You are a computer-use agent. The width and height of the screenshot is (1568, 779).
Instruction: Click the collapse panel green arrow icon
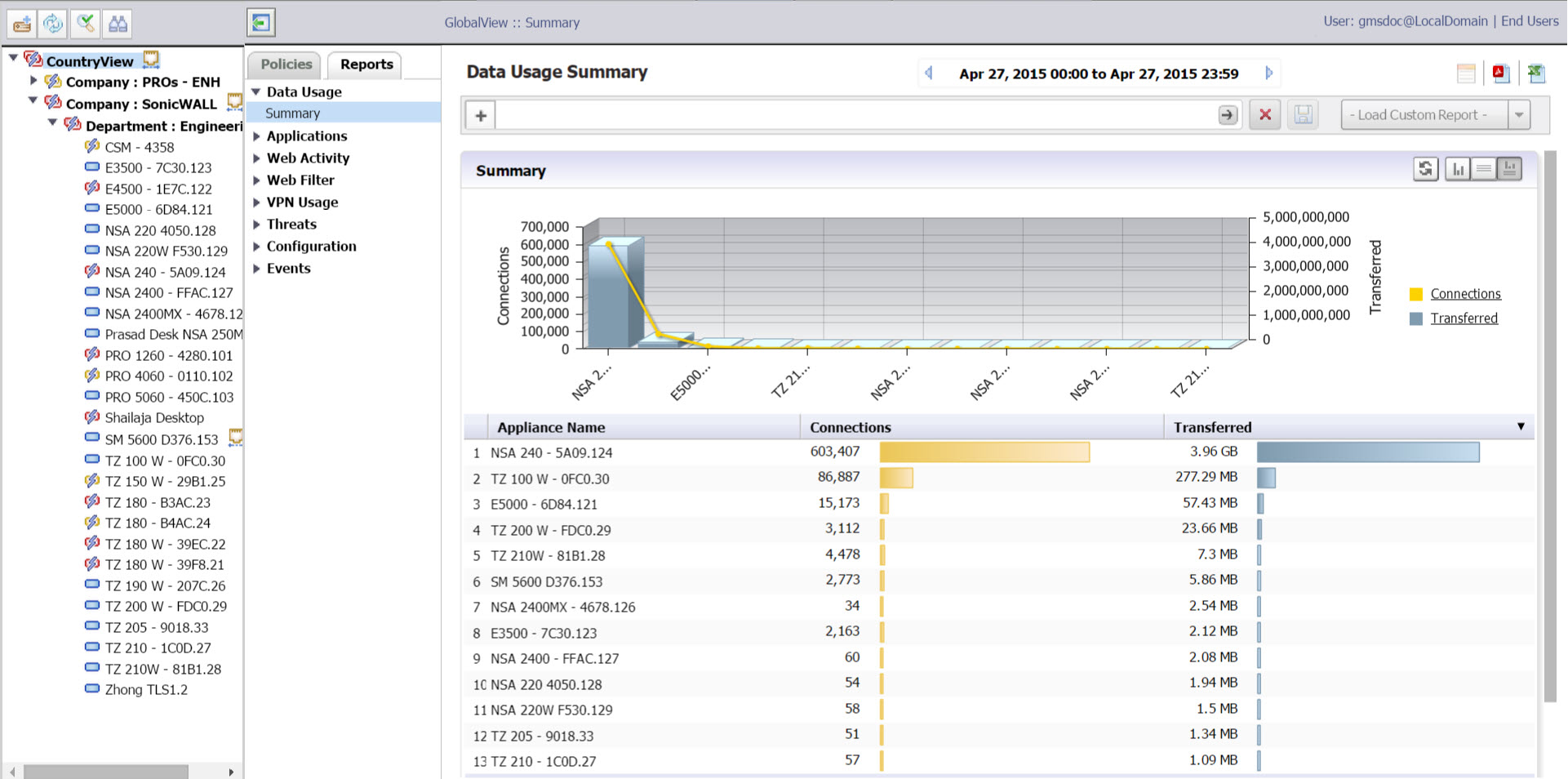coord(261,23)
